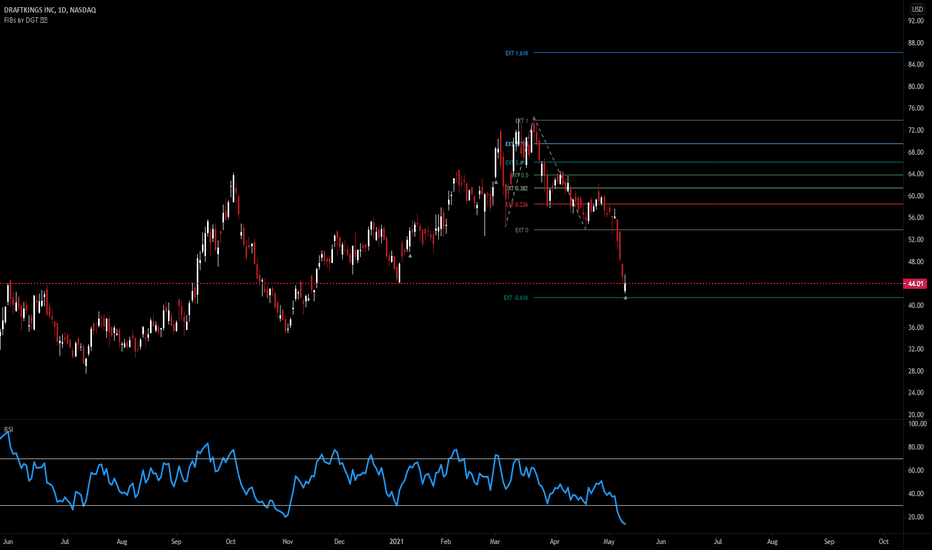
Task: Click the May label on time axis
Action: point(609,542)
